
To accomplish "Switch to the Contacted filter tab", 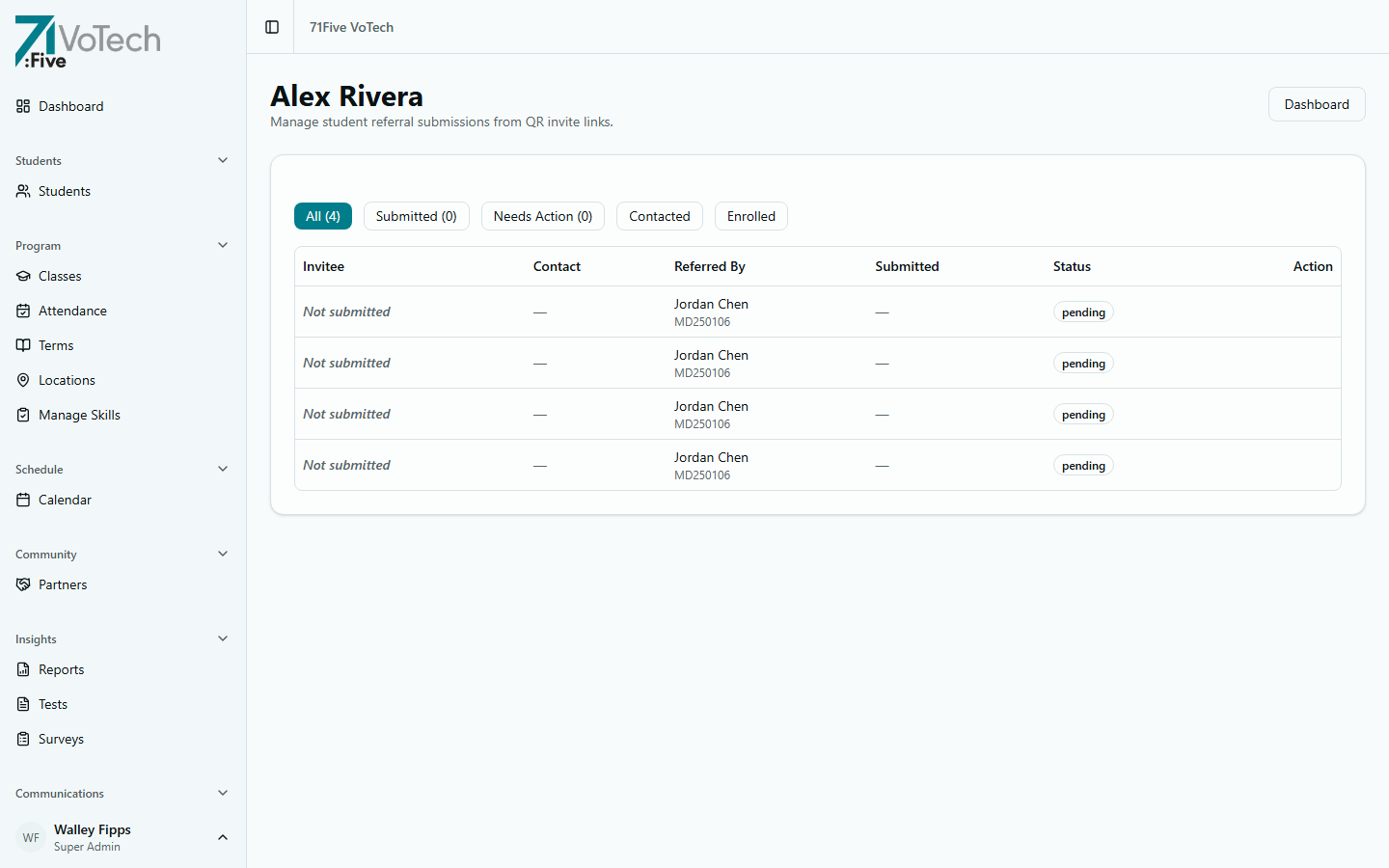I will tap(659, 216).
